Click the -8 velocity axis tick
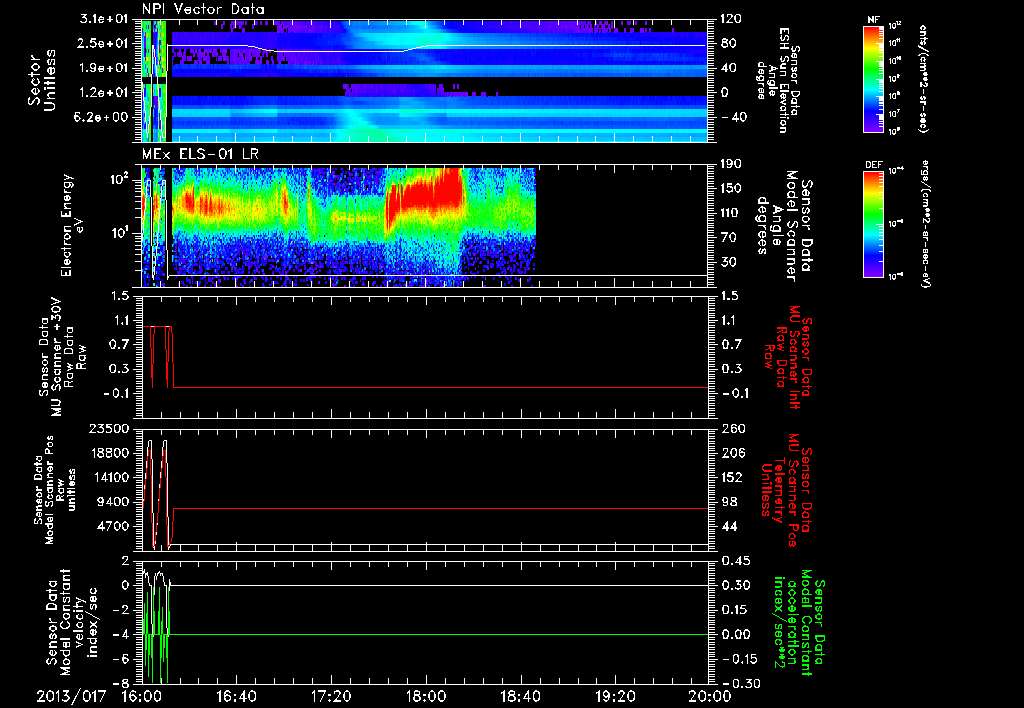This screenshot has width=1024, height=708. [x=122, y=683]
